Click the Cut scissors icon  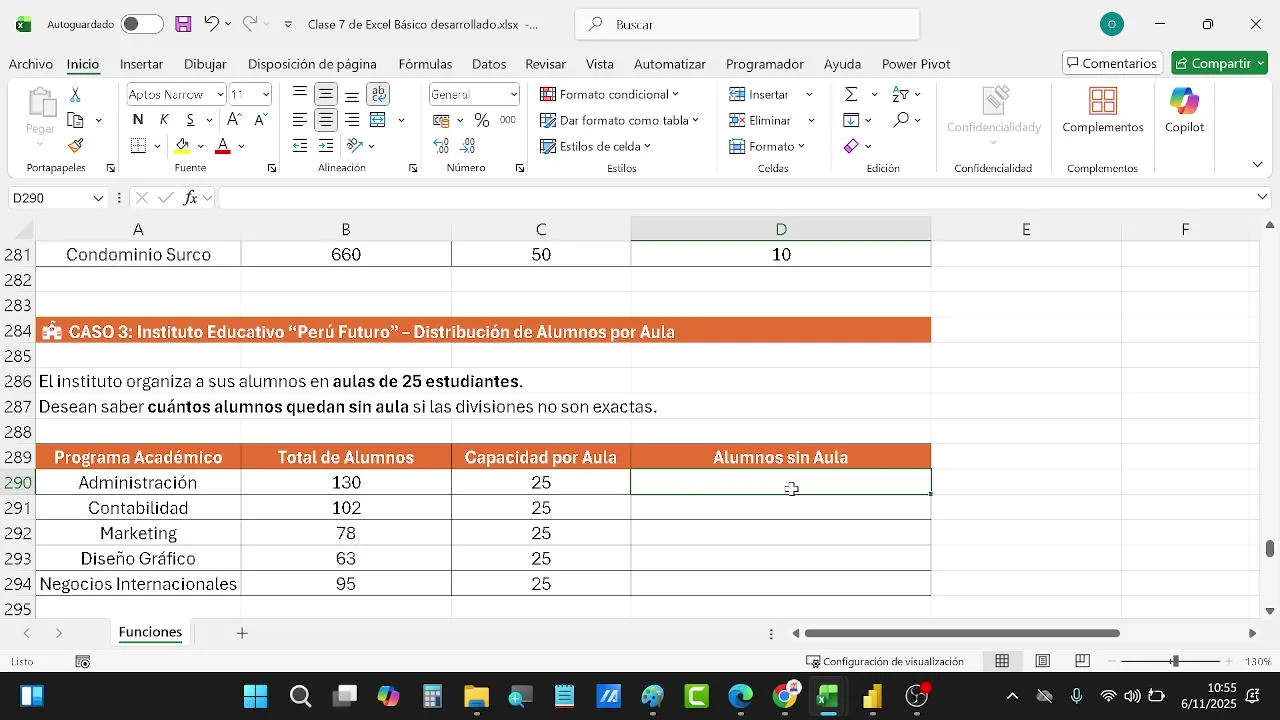(x=75, y=95)
